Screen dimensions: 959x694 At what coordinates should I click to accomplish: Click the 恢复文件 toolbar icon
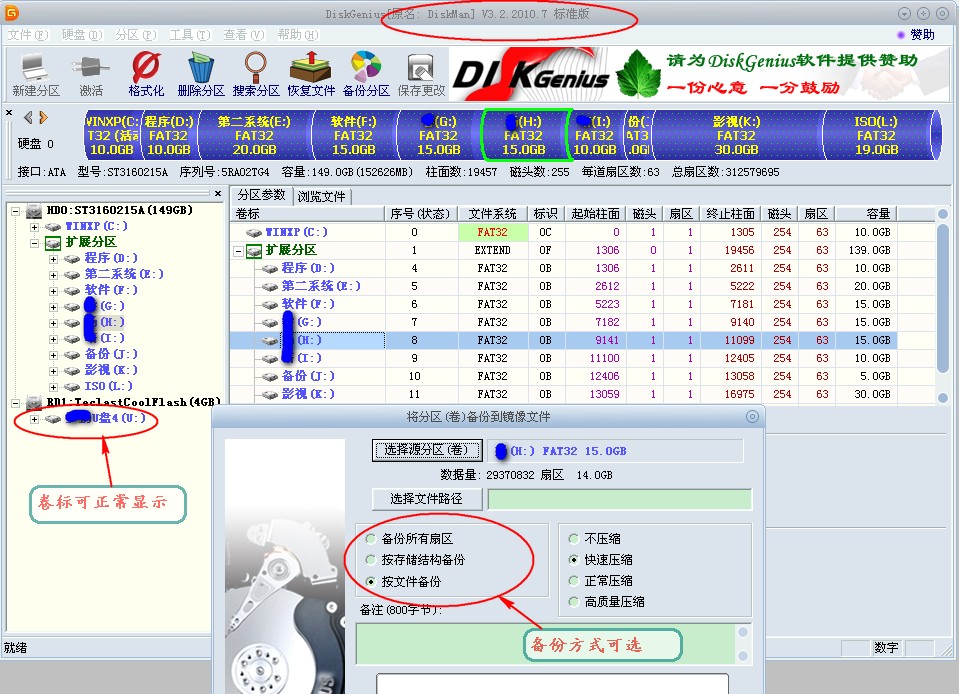coord(311,75)
